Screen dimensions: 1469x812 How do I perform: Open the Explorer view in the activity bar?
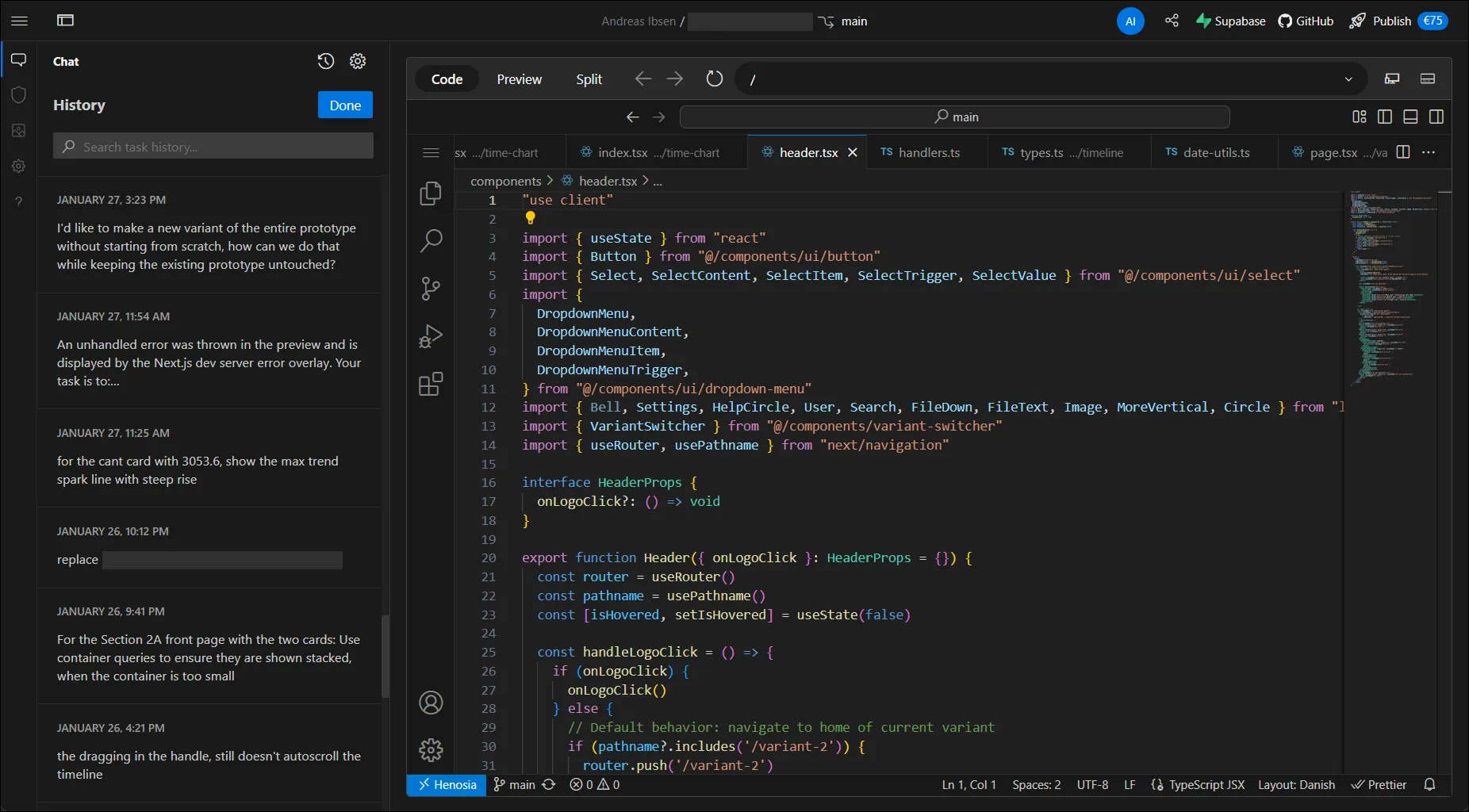(431, 193)
